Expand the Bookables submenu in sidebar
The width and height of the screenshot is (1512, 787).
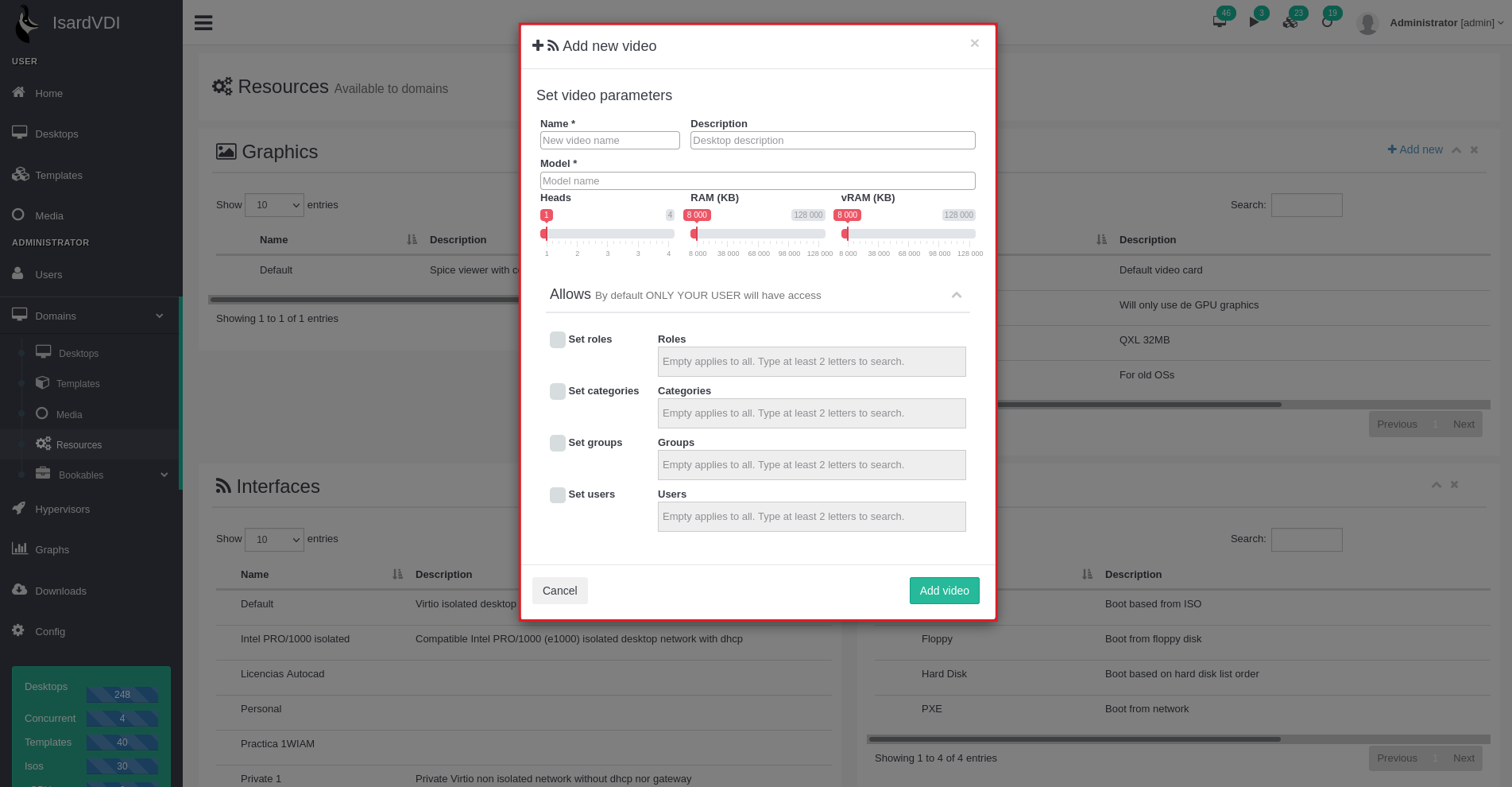164,475
